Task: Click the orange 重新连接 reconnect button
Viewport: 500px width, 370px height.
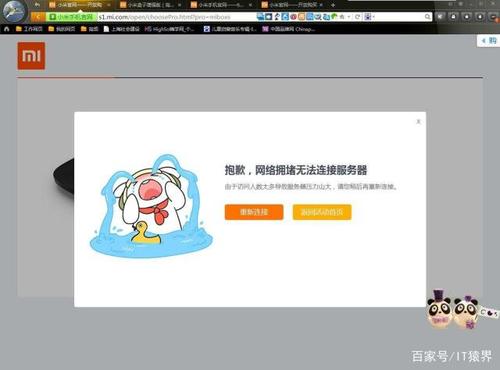Action: point(254,212)
